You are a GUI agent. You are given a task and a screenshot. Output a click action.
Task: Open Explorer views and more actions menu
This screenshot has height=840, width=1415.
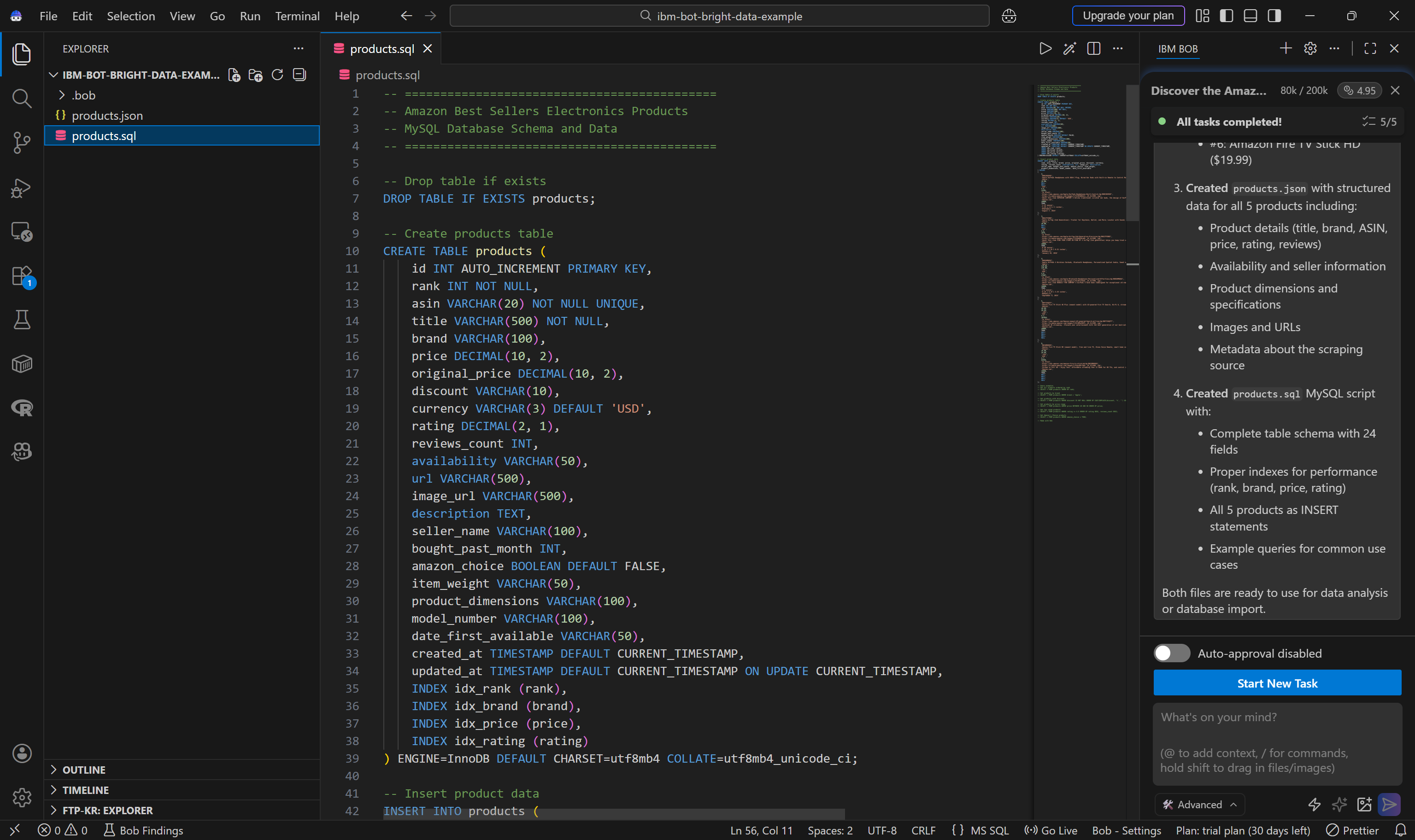(x=299, y=49)
